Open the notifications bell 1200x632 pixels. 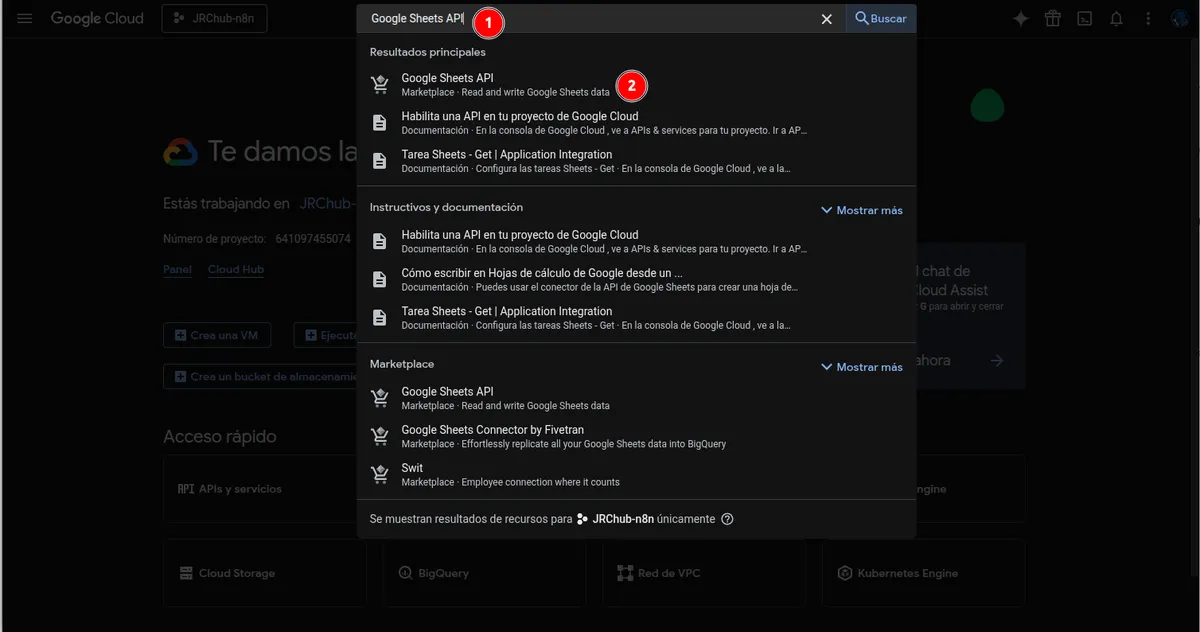point(1116,19)
